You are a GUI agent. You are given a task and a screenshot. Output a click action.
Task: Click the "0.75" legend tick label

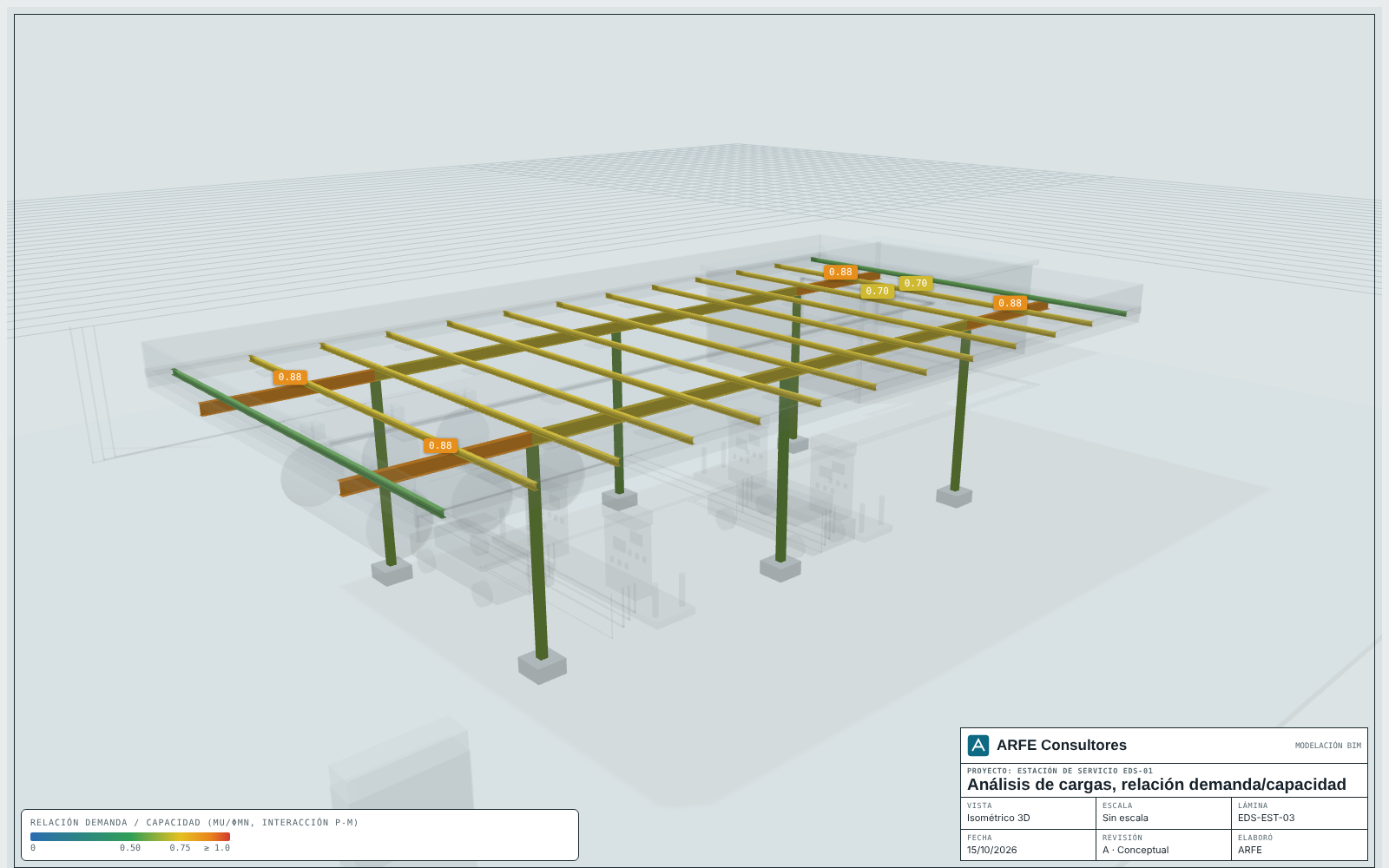coord(180,848)
